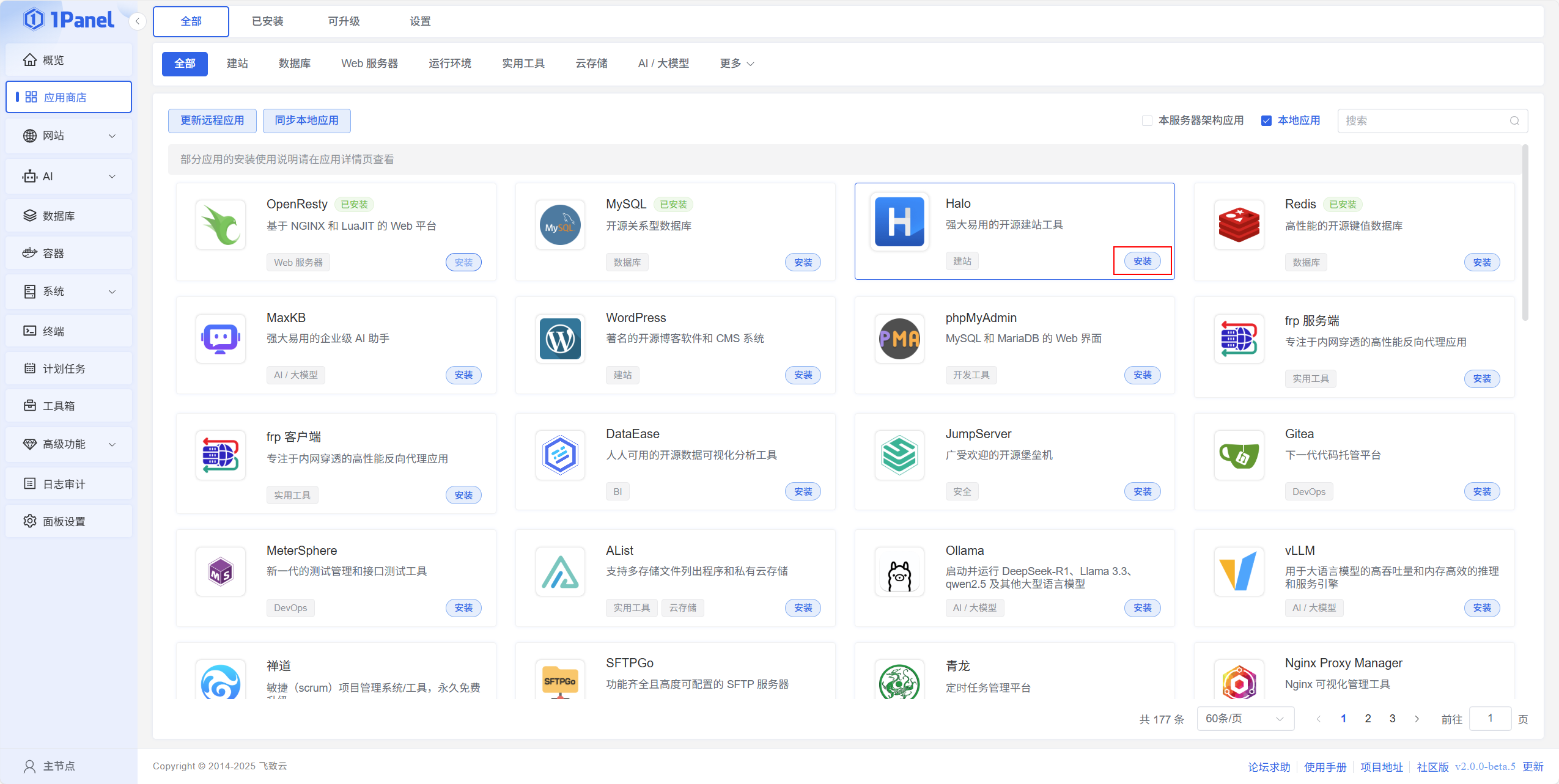Open 主节点 node selector at bottom

tap(68, 766)
